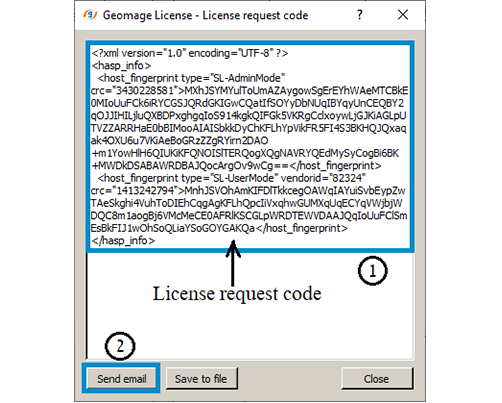Viewport: 502px width, 403px height.
Task: Click the title text Geomage License - License request code
Action: pos(205,15)
